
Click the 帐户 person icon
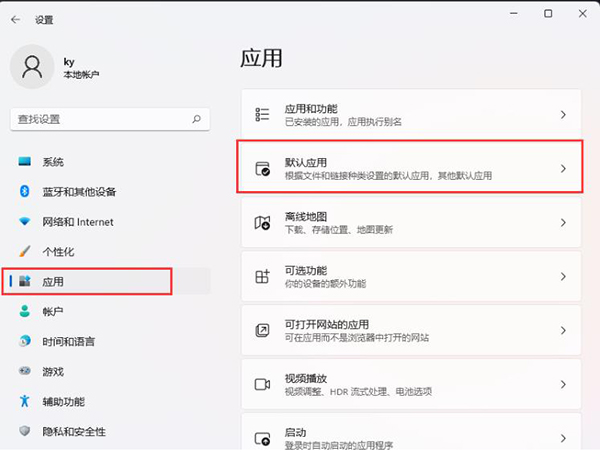[24, 311]
